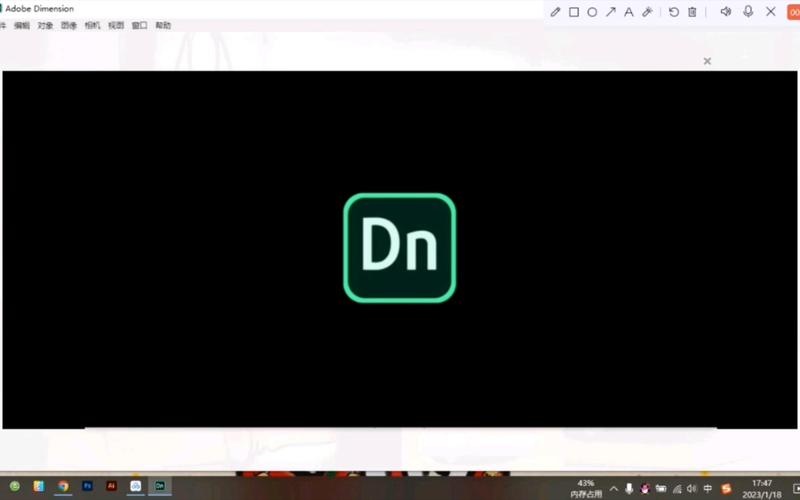Screen dimensions: 800x500
Task: Open Photoshop from the taskbar
Action: pos(87,486)
